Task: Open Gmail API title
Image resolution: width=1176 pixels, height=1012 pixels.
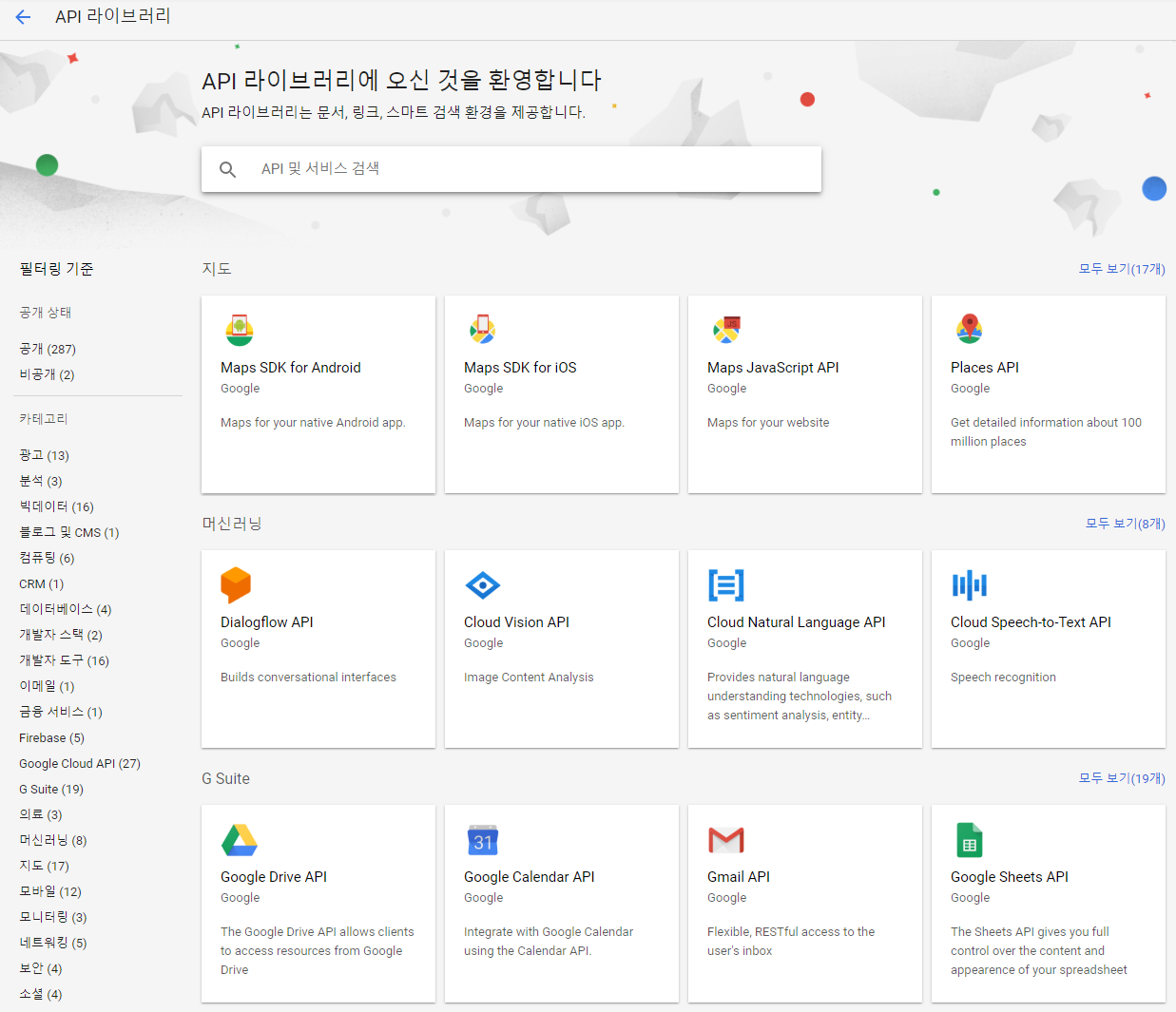Action: coord(739,877)
